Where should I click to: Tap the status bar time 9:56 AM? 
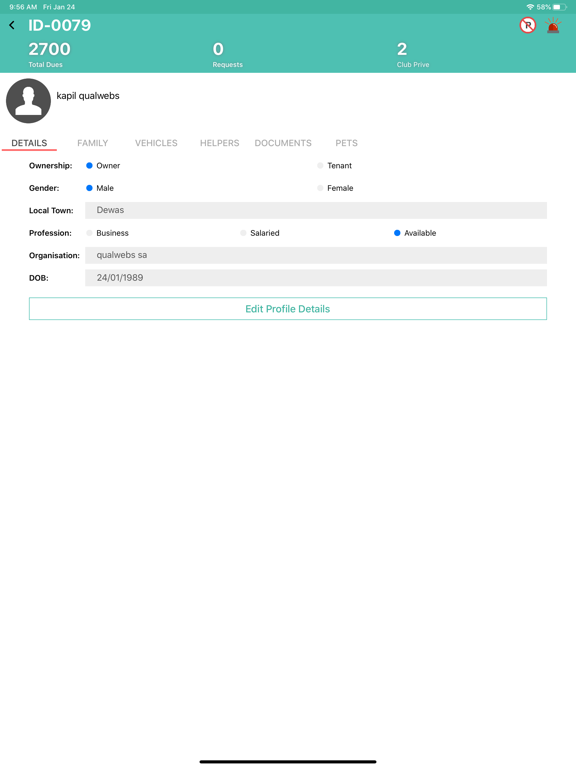(23, 7)
